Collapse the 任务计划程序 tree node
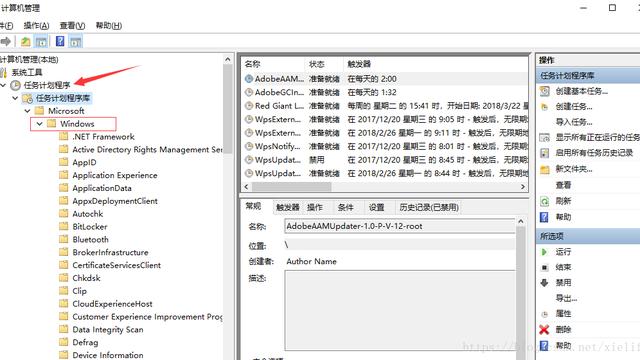 3,85
